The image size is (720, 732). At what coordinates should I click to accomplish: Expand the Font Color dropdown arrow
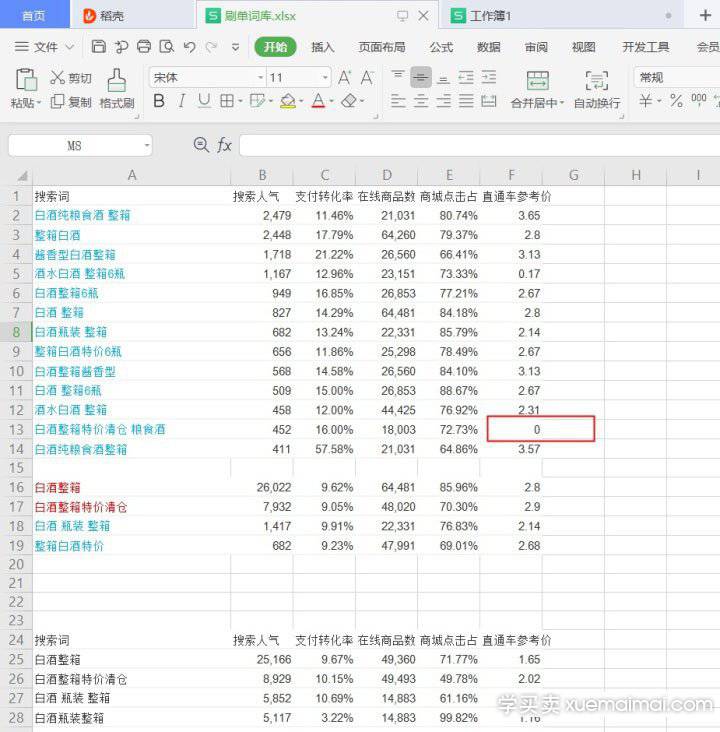(x=332, y=101)
